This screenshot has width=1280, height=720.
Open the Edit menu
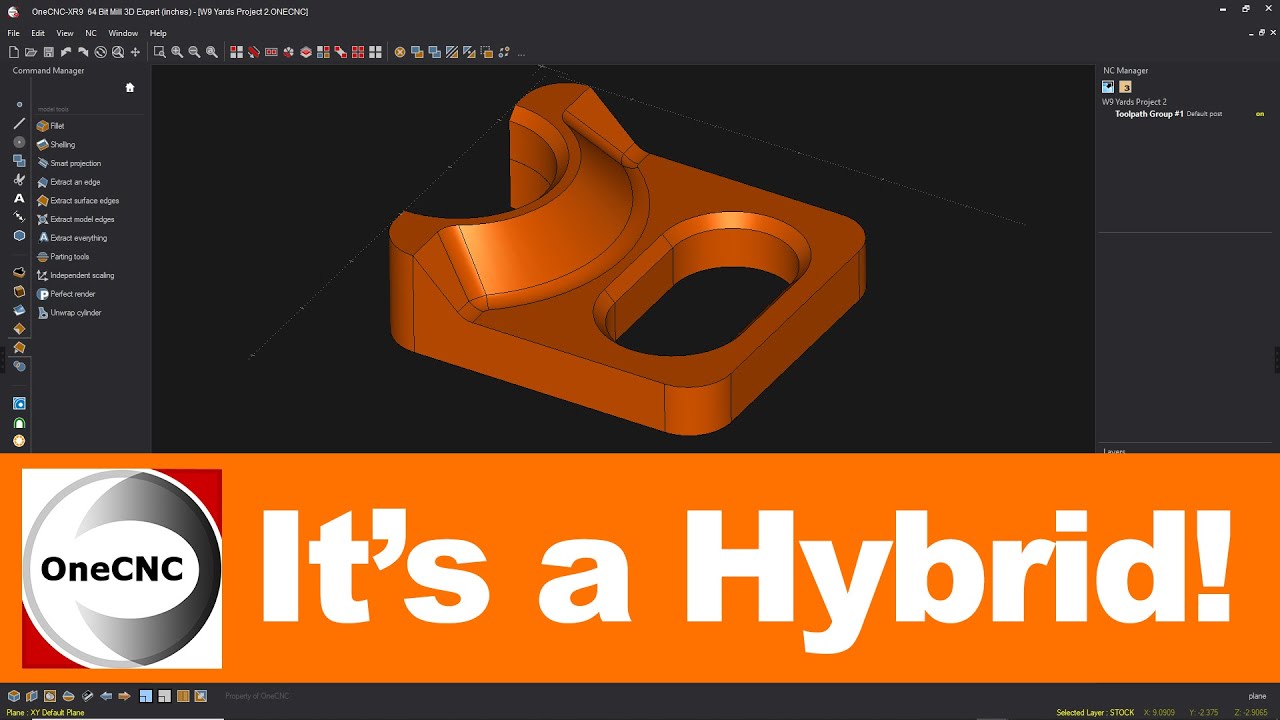[x=38, y=33]
